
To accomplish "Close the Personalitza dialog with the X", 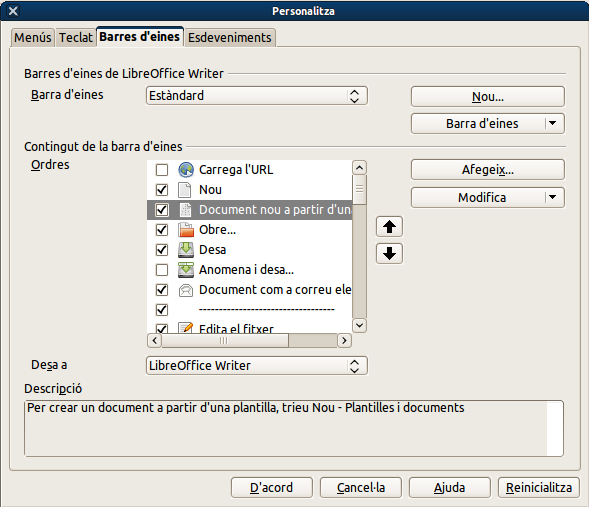I will pos(13,11).
